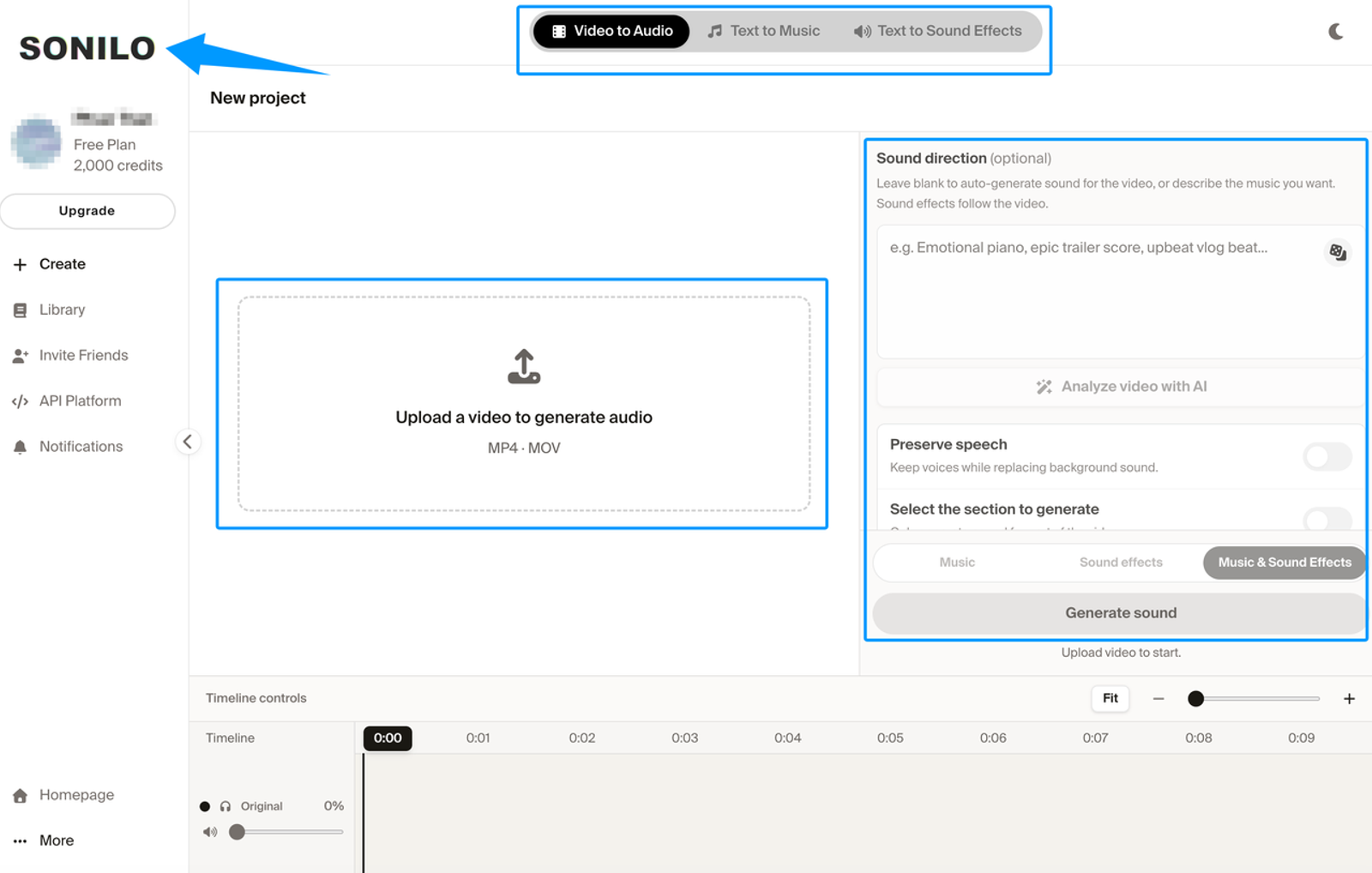Click the 2,000 credits text
Image resolution: width=1372 pixels, height=873 pixels.
click(118, 166)
